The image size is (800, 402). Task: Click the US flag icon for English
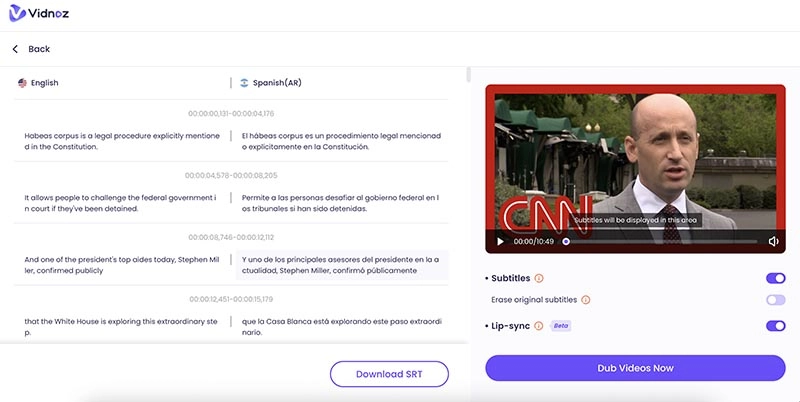click(x=22, y=83)
